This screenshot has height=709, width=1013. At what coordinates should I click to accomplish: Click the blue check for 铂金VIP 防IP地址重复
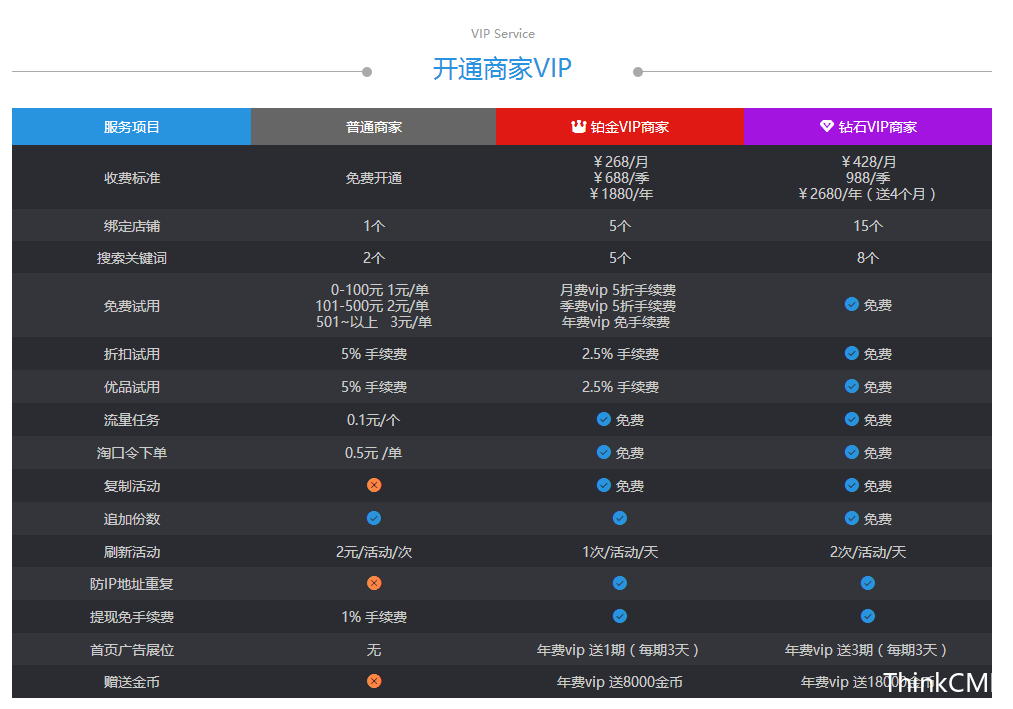coord(620,583)
